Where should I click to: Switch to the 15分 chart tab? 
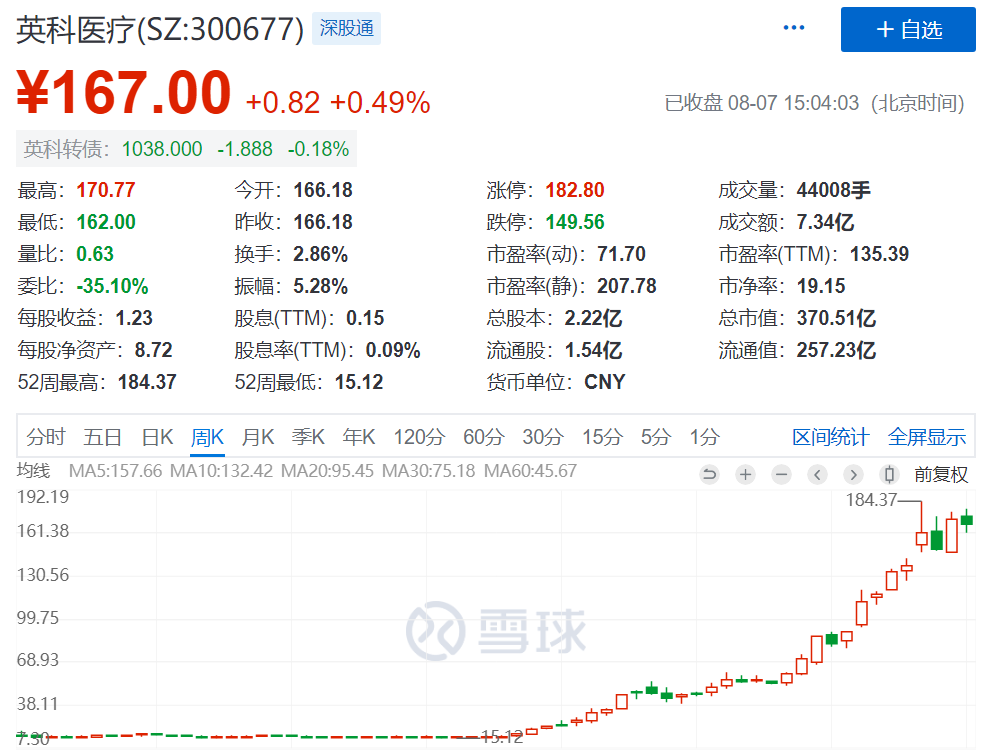click(602, 437)
